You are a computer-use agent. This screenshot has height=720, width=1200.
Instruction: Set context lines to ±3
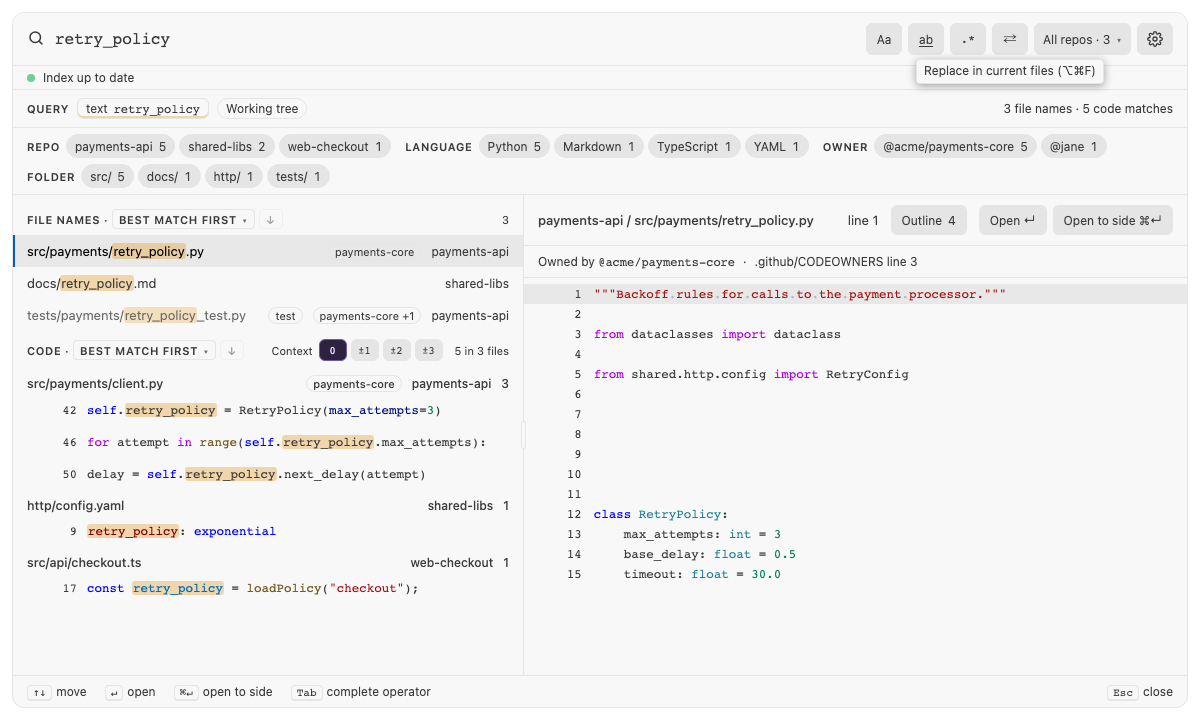[x=429, y=351]
